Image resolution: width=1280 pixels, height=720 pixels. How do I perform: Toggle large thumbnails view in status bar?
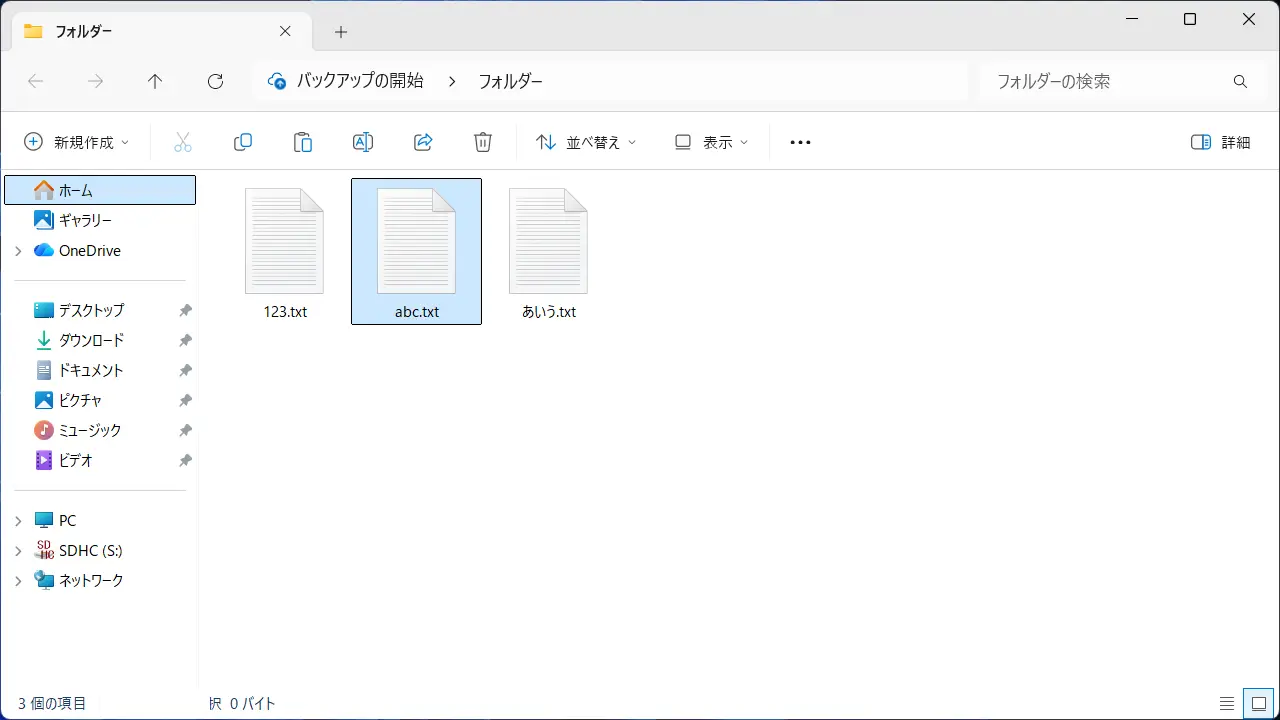tap(1259, 703)
